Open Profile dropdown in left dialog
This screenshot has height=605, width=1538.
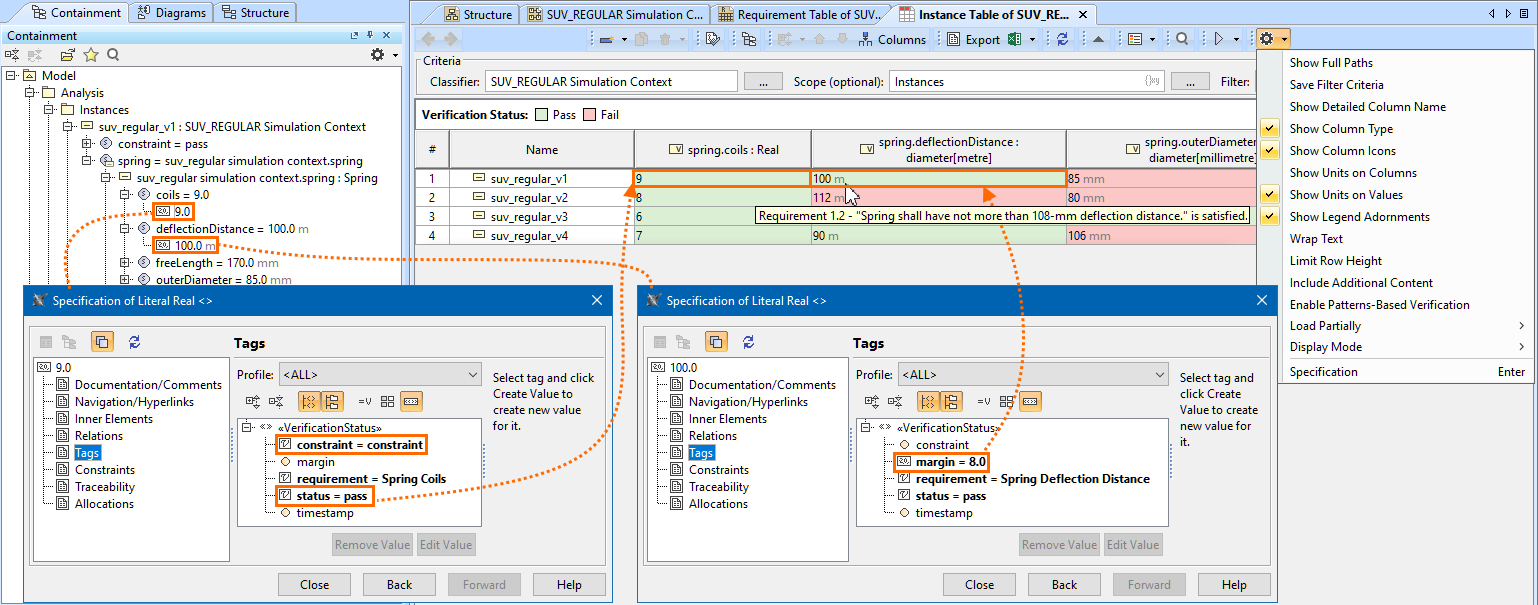coord(380,375)
